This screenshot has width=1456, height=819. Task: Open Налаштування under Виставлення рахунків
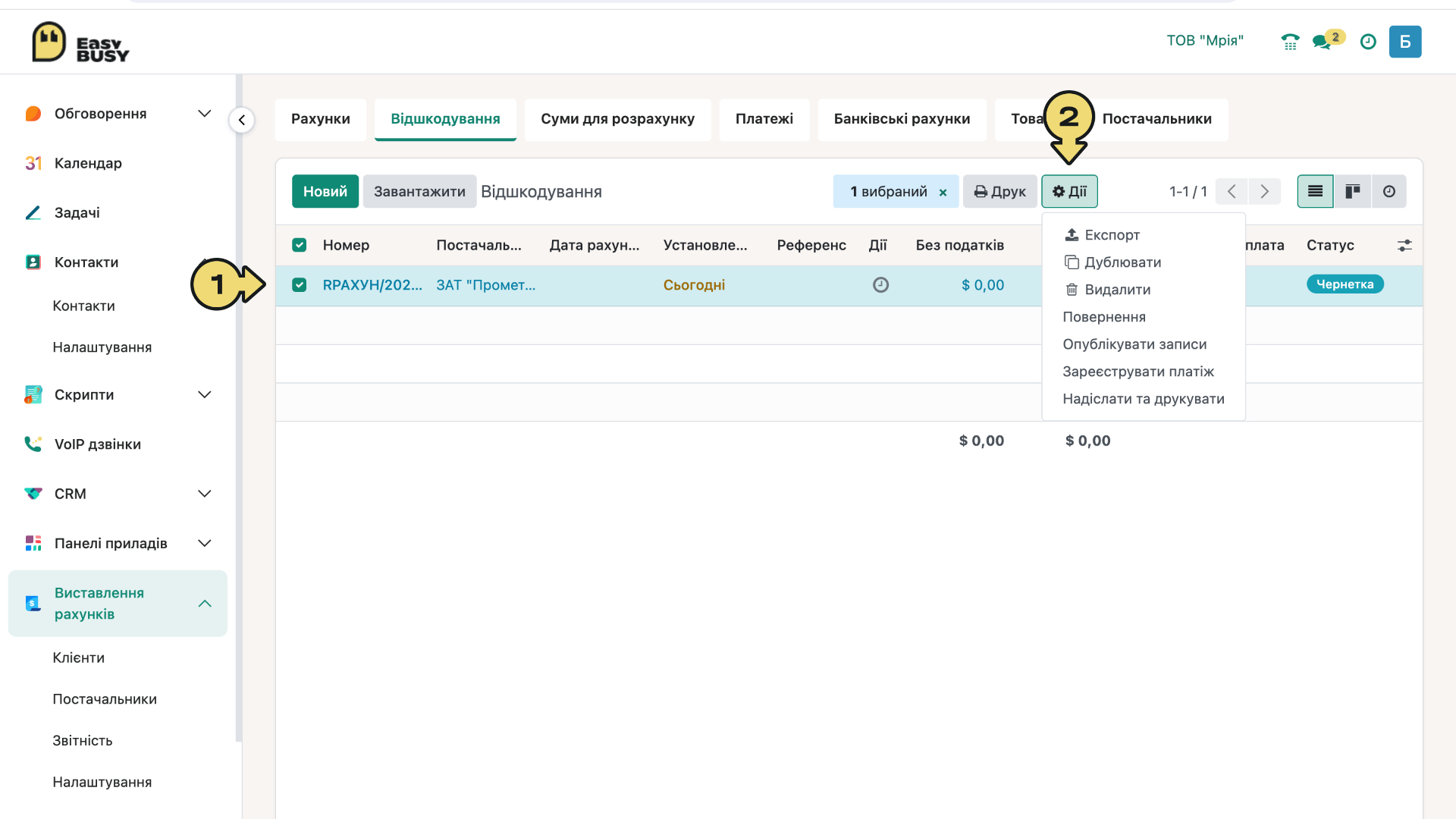[x=102, y=783]
